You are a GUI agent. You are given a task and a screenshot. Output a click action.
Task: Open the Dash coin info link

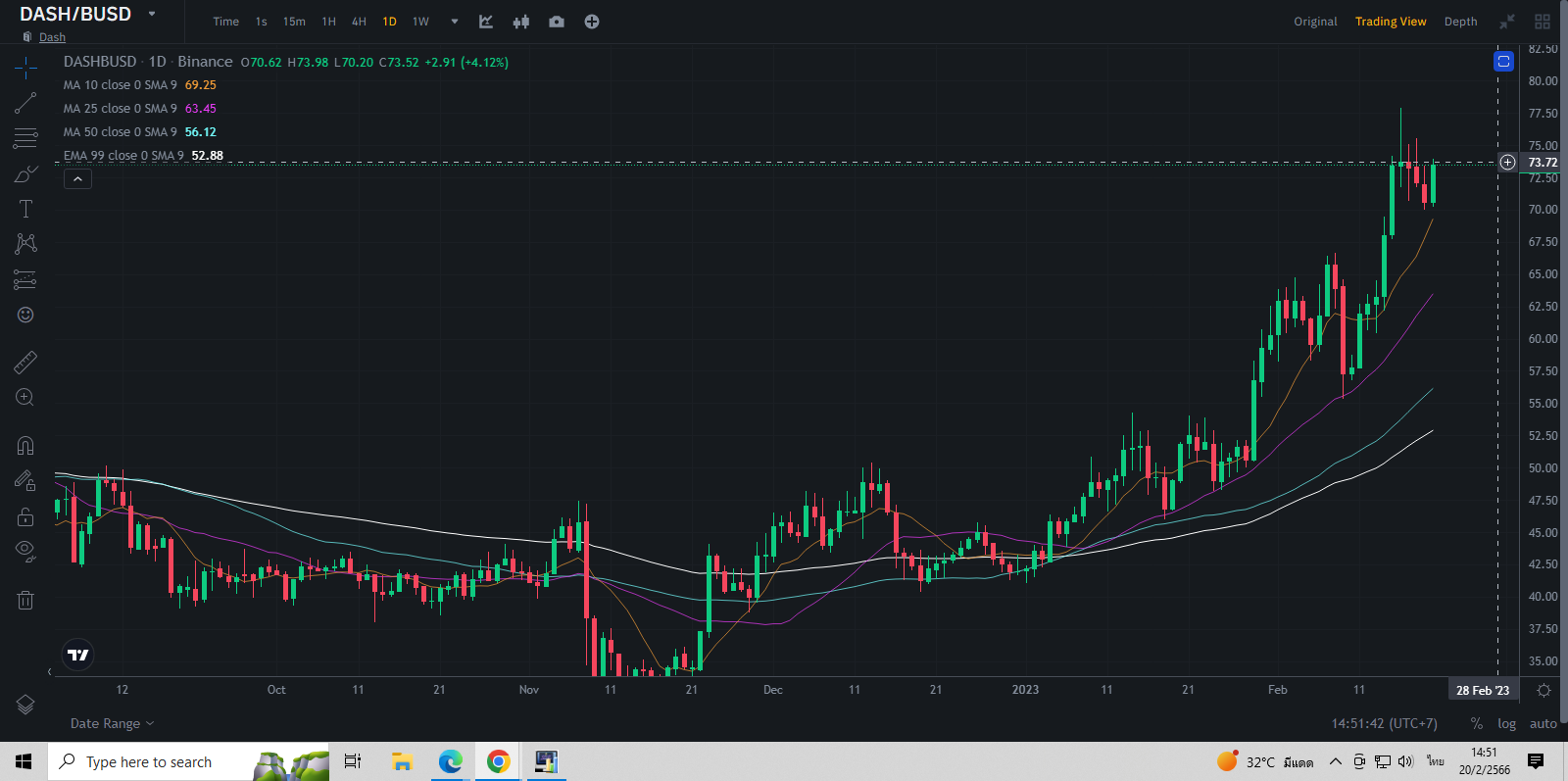52,37
